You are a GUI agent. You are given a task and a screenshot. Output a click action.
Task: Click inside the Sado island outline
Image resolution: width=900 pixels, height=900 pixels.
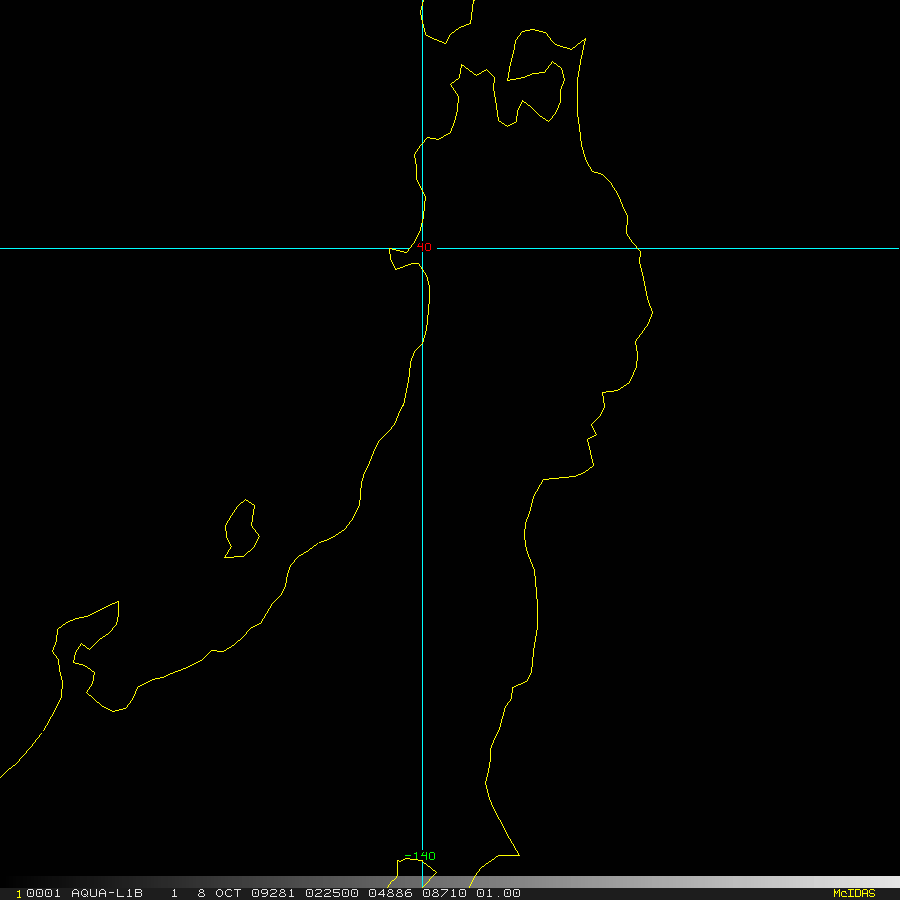[x=241, y=531]
